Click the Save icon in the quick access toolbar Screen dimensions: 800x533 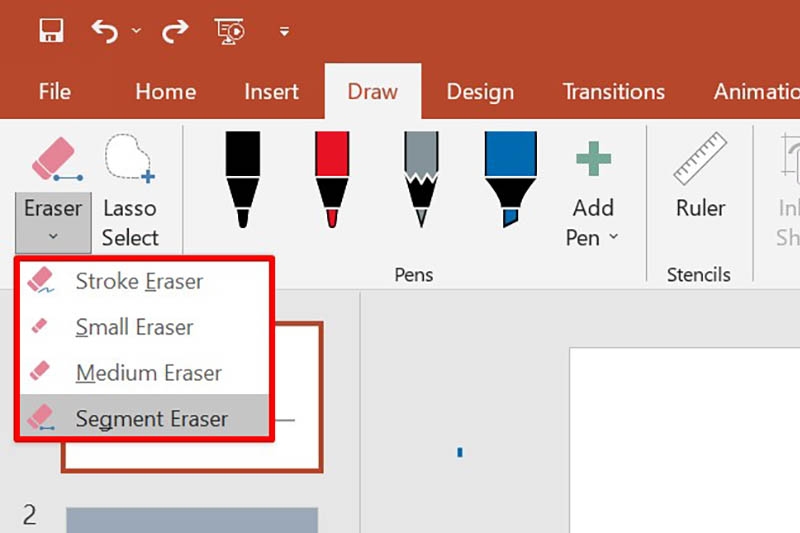(x=52, y=31)
